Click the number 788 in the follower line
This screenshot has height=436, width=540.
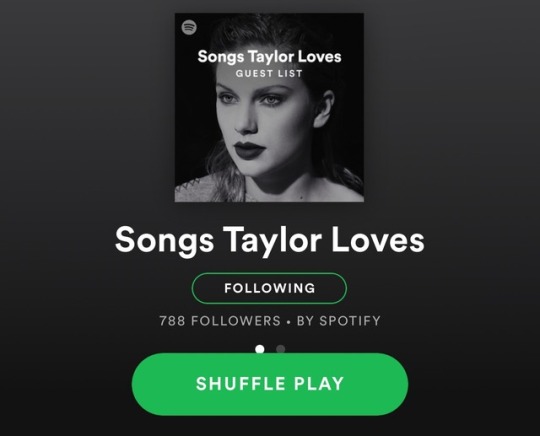[172, 321]
